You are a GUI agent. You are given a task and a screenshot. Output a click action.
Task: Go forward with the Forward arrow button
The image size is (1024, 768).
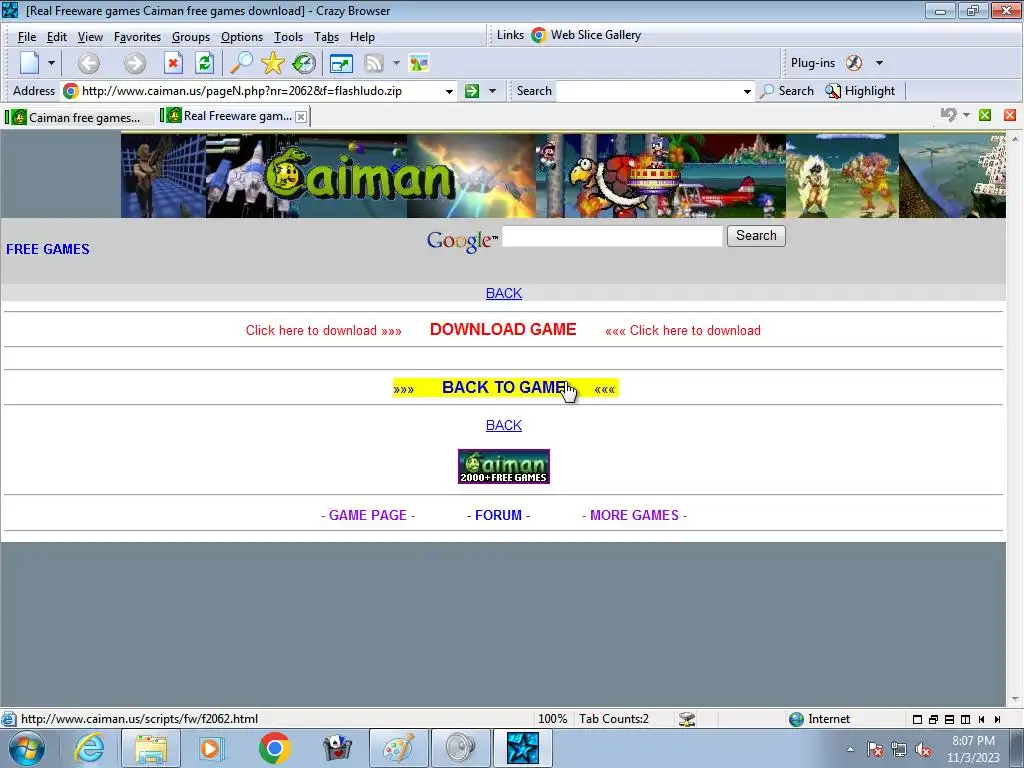pos(135,63)
